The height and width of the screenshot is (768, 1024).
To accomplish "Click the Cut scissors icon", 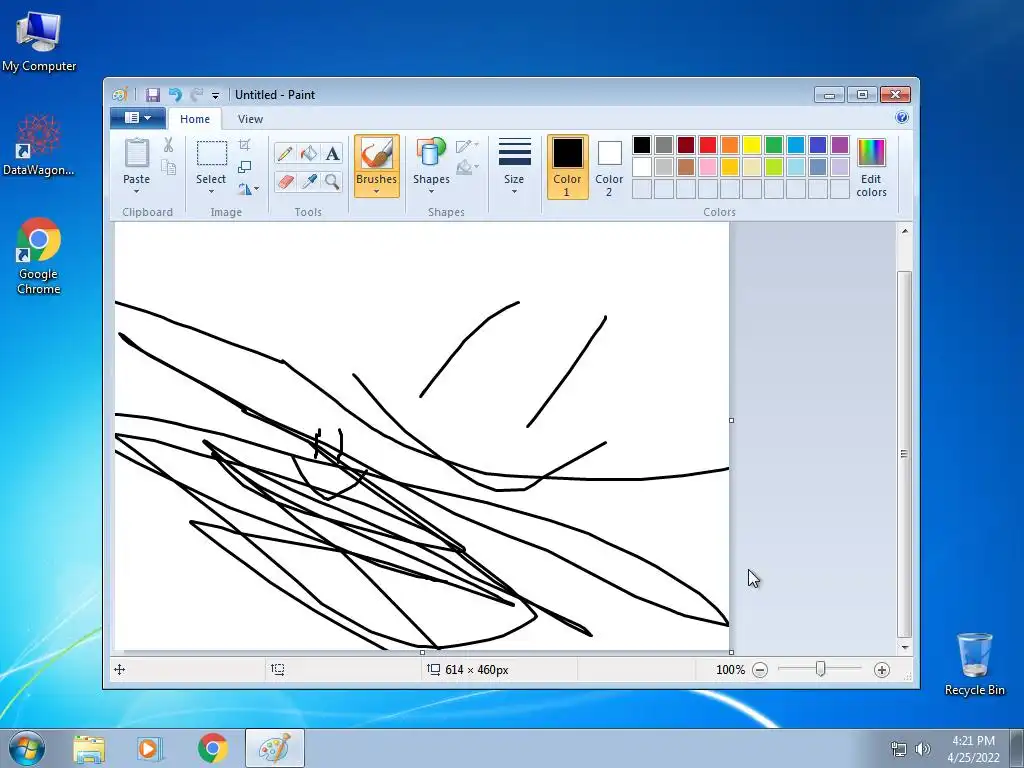I will 168,145.
